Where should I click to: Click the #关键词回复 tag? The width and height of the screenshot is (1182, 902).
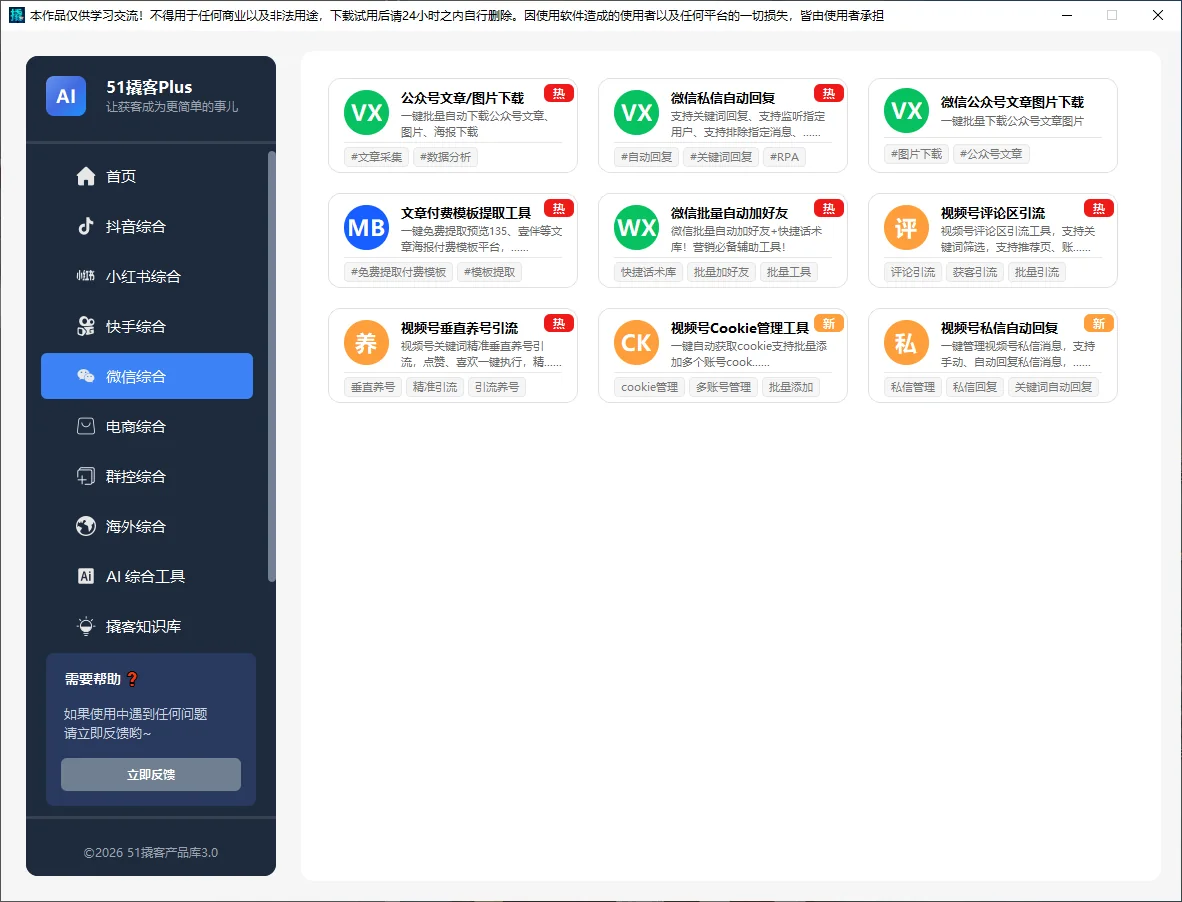click(x=721, y=157)
